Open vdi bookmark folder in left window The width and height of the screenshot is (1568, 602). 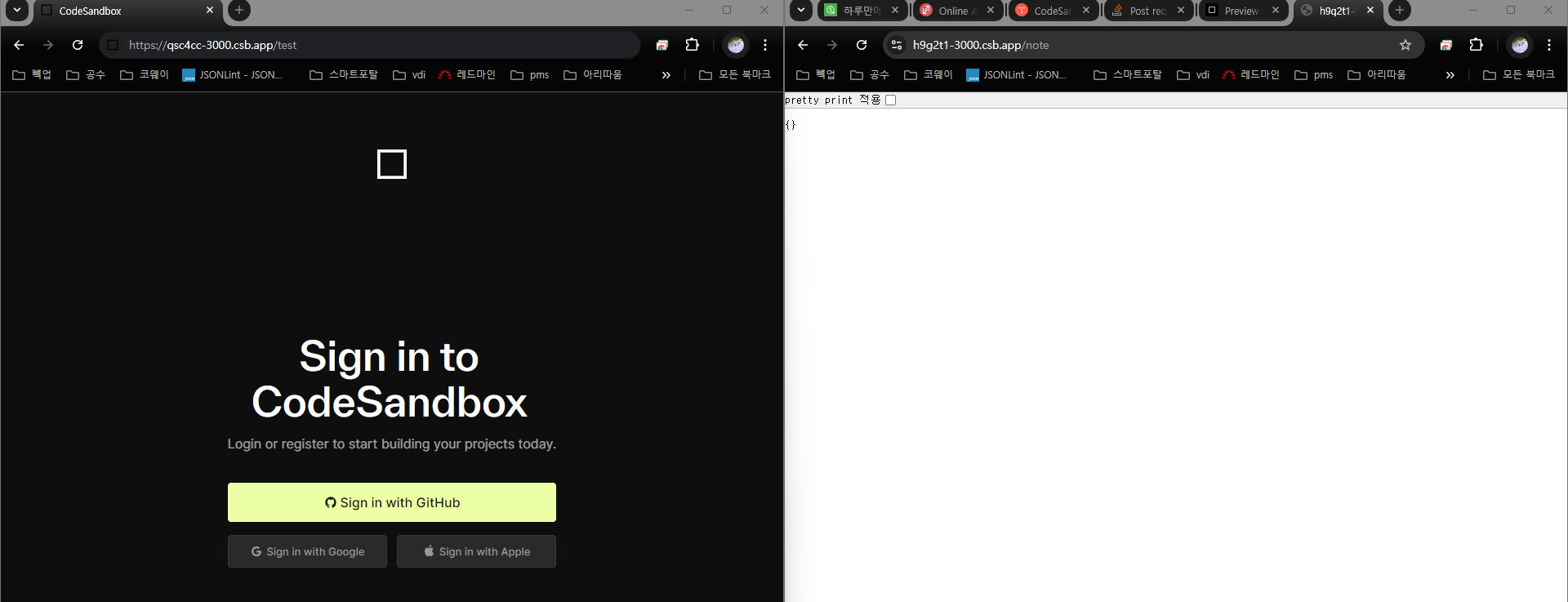click(409, 74)
